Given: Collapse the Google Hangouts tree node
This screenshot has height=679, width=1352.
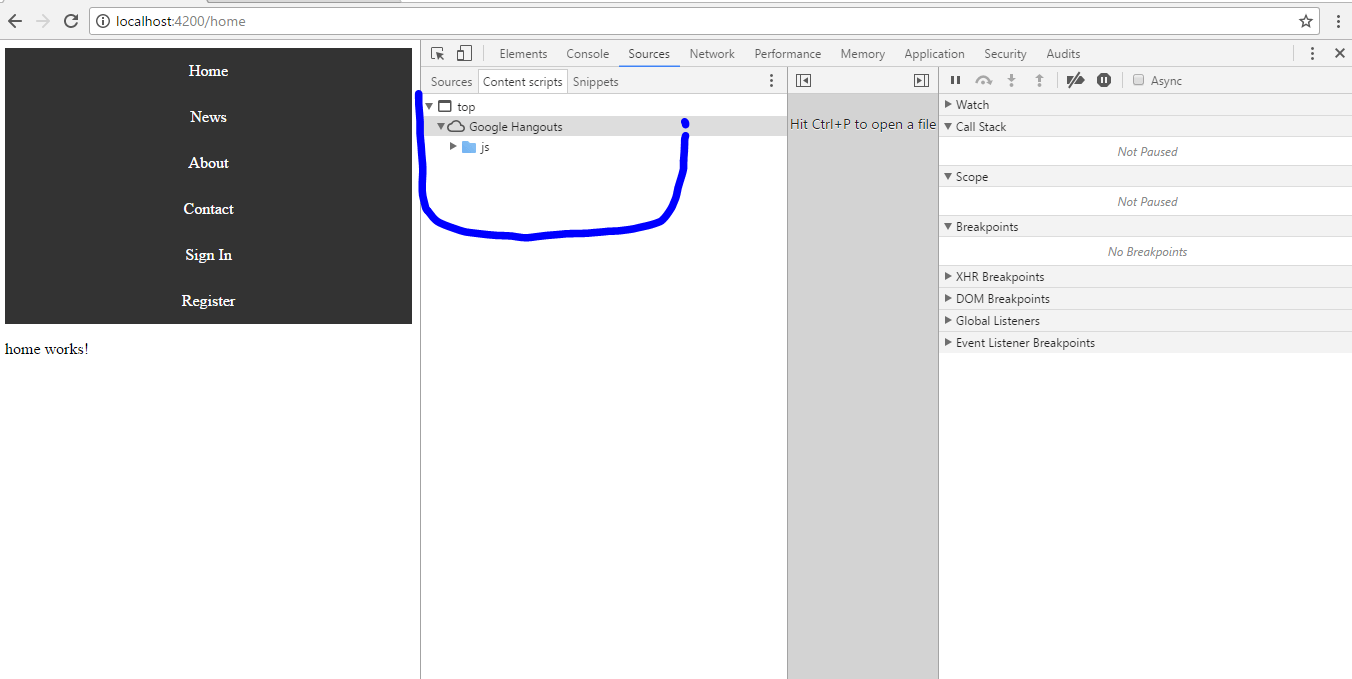Looking at the screenshot, I should click(x=441, y=127).
